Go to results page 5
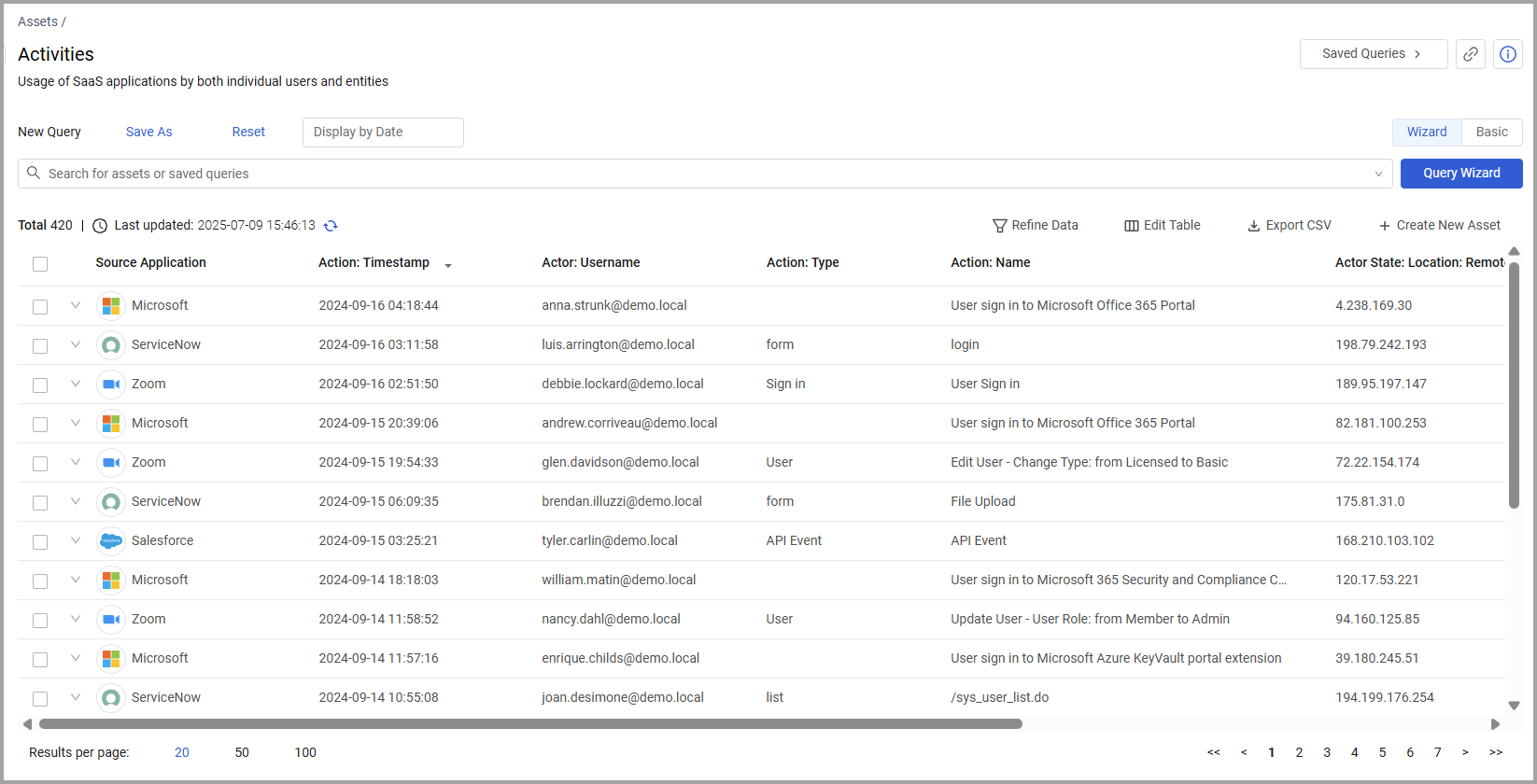 (x=1382, y=752)
